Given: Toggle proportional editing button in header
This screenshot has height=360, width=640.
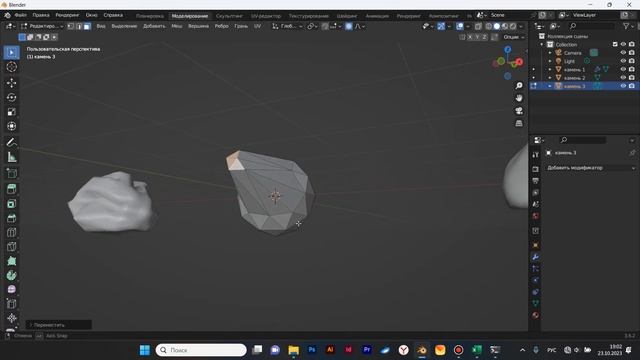Looking at the screenshot, I should 349,26.
